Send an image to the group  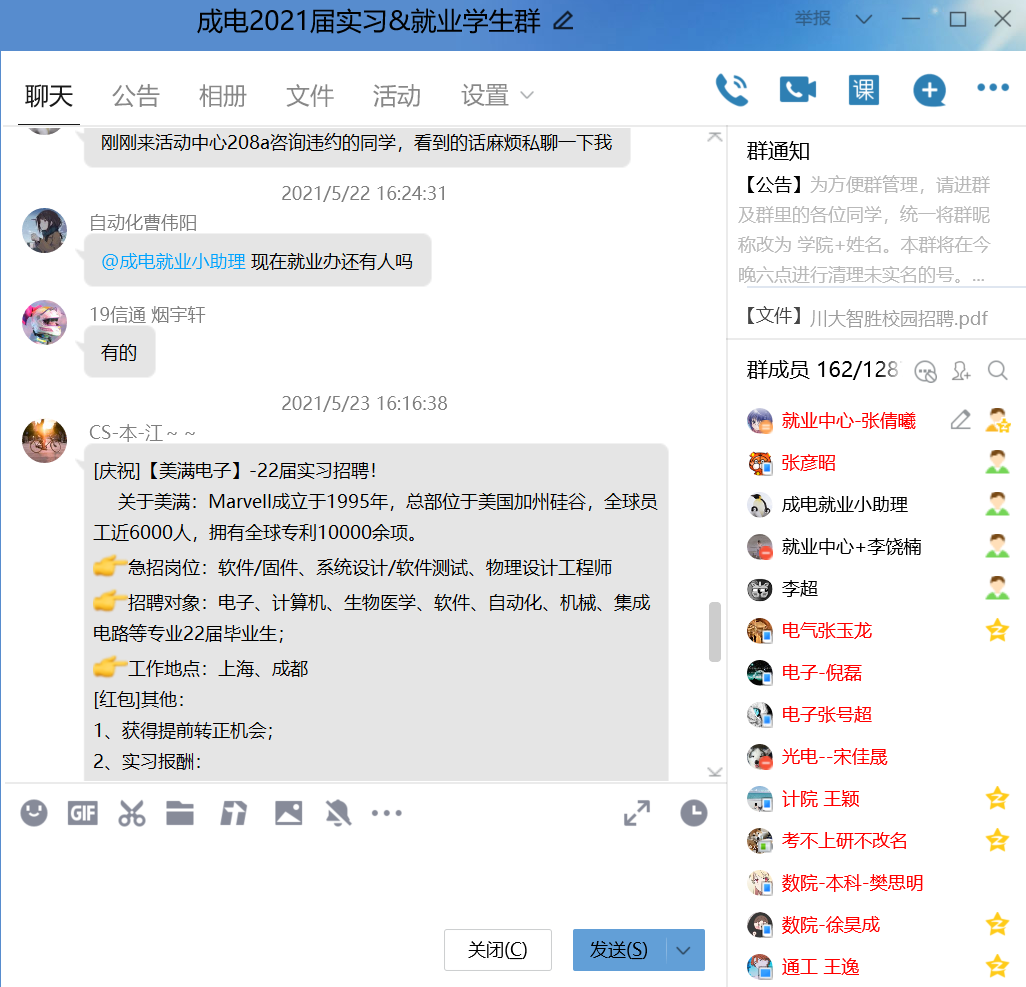(x=287, y=813)
